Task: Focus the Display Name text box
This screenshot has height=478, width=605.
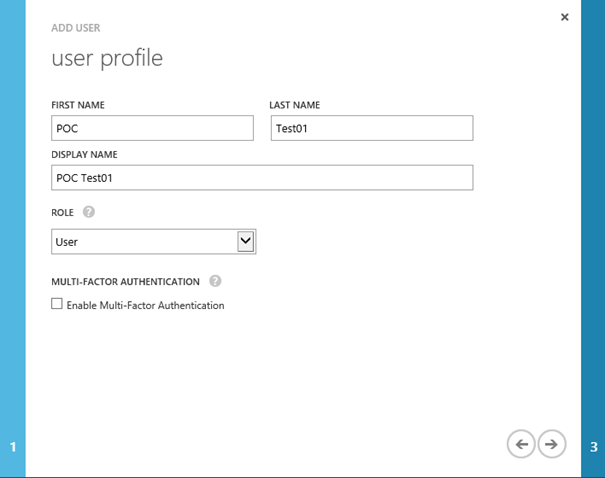Action: tap(261, 178)
